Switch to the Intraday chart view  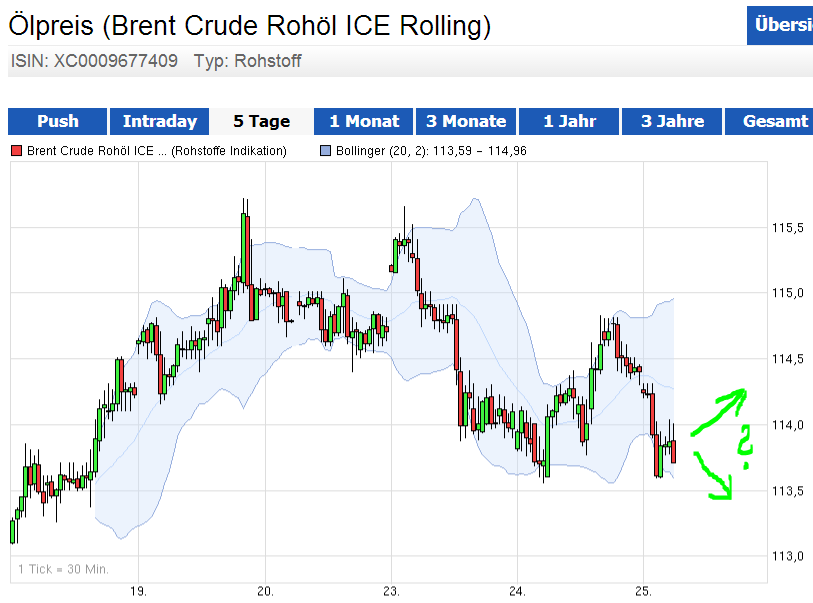(x=159, y=121)
